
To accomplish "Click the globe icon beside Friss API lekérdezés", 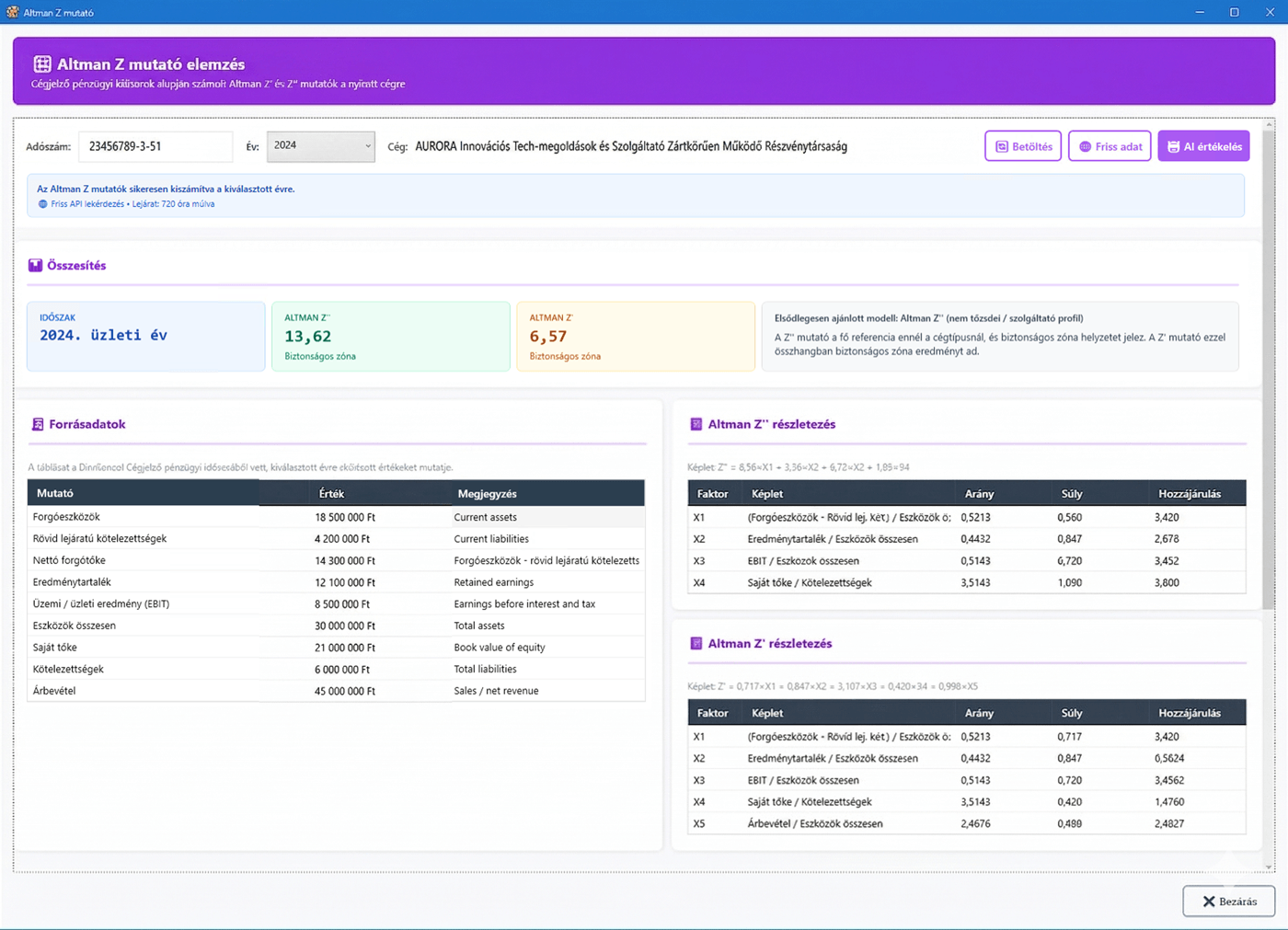I will pos(42,204).
